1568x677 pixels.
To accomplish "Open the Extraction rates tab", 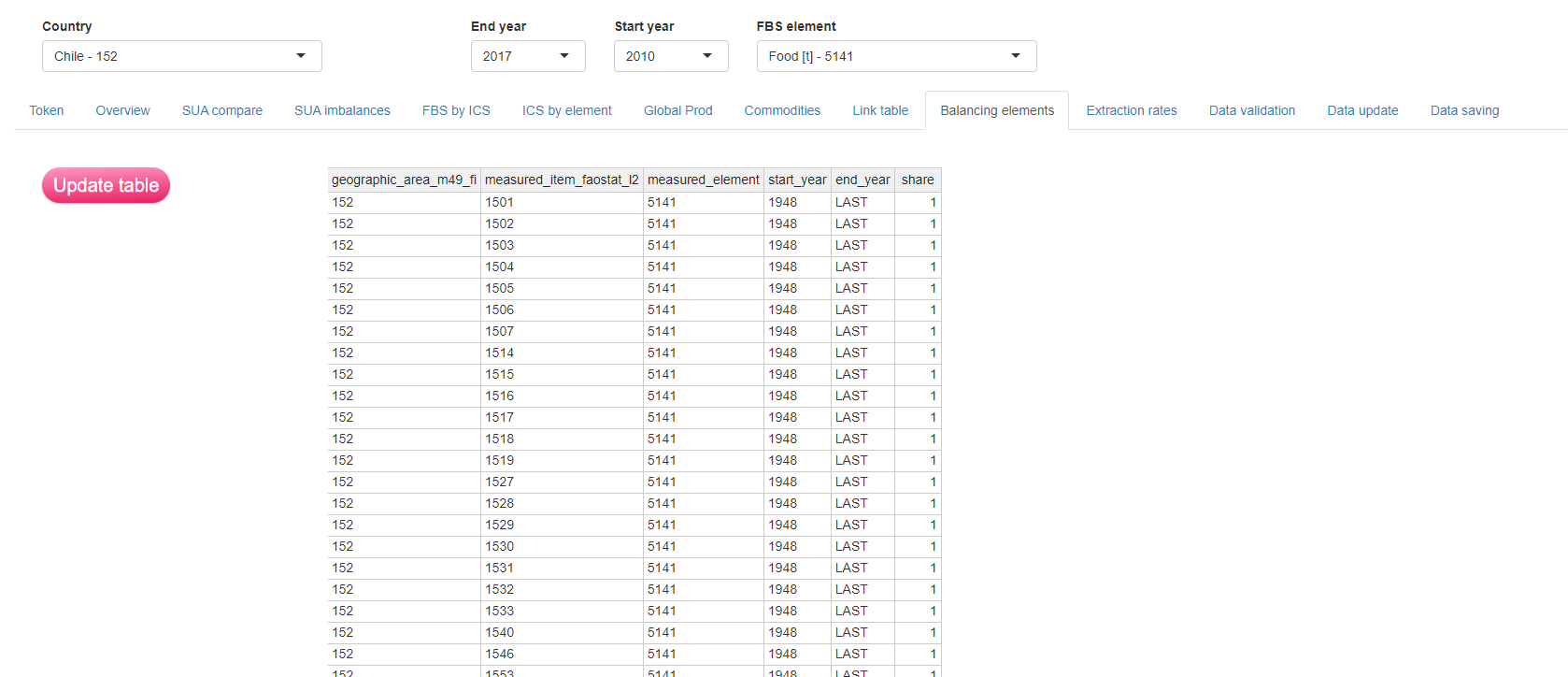I will point(1131,110).
